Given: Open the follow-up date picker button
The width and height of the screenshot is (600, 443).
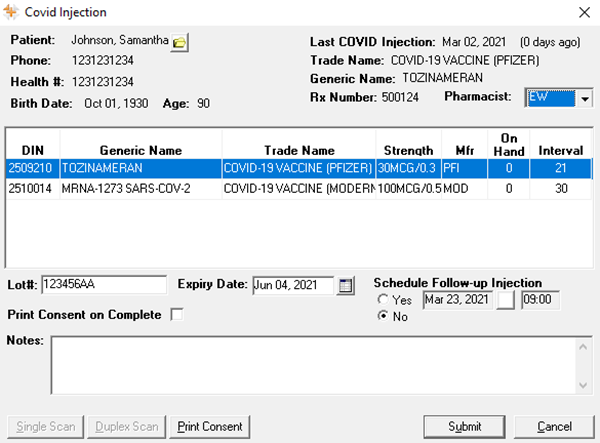Looking at the screenshot, I should coord(505,300).
